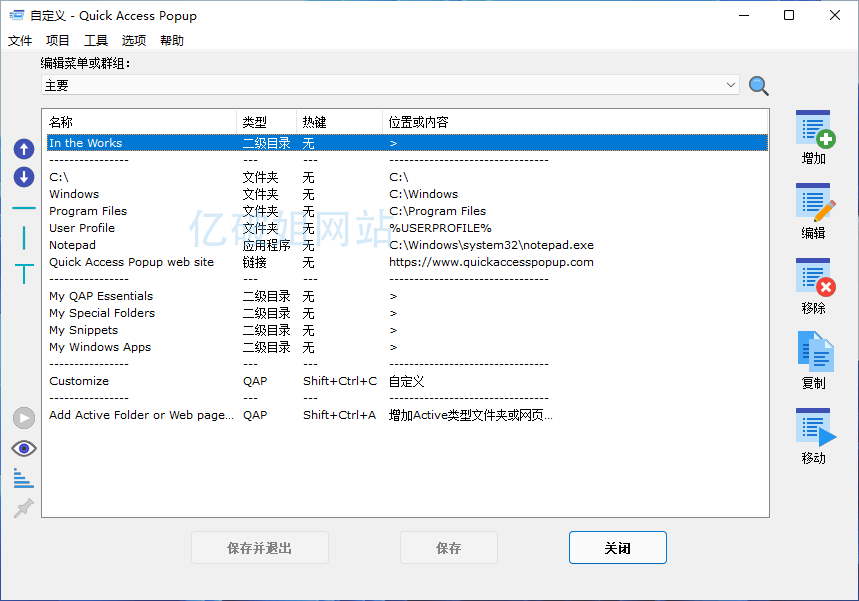Click the column break T icon
Image resolution: width=859 pixels, height=601 pixels.
coord(23,274)
